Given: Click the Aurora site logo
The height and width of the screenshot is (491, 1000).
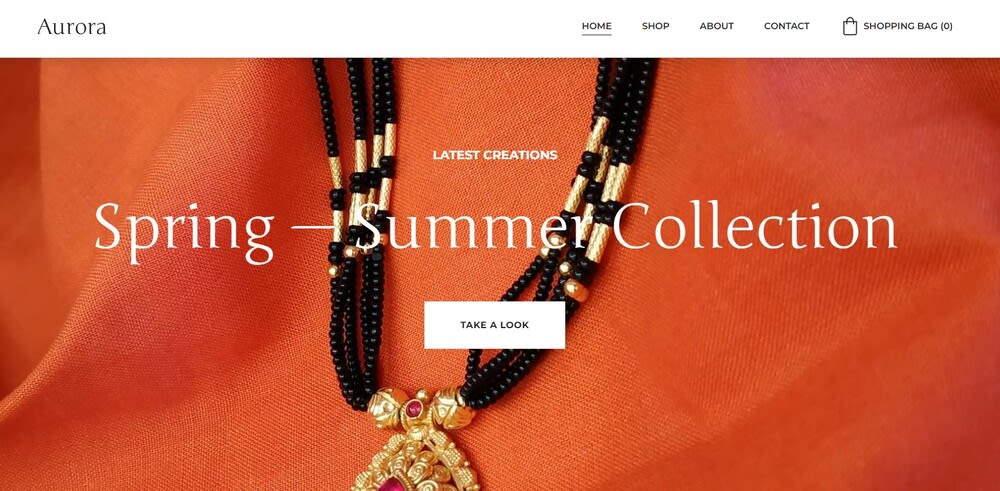Looking at the screenshot, I should 71,27.
